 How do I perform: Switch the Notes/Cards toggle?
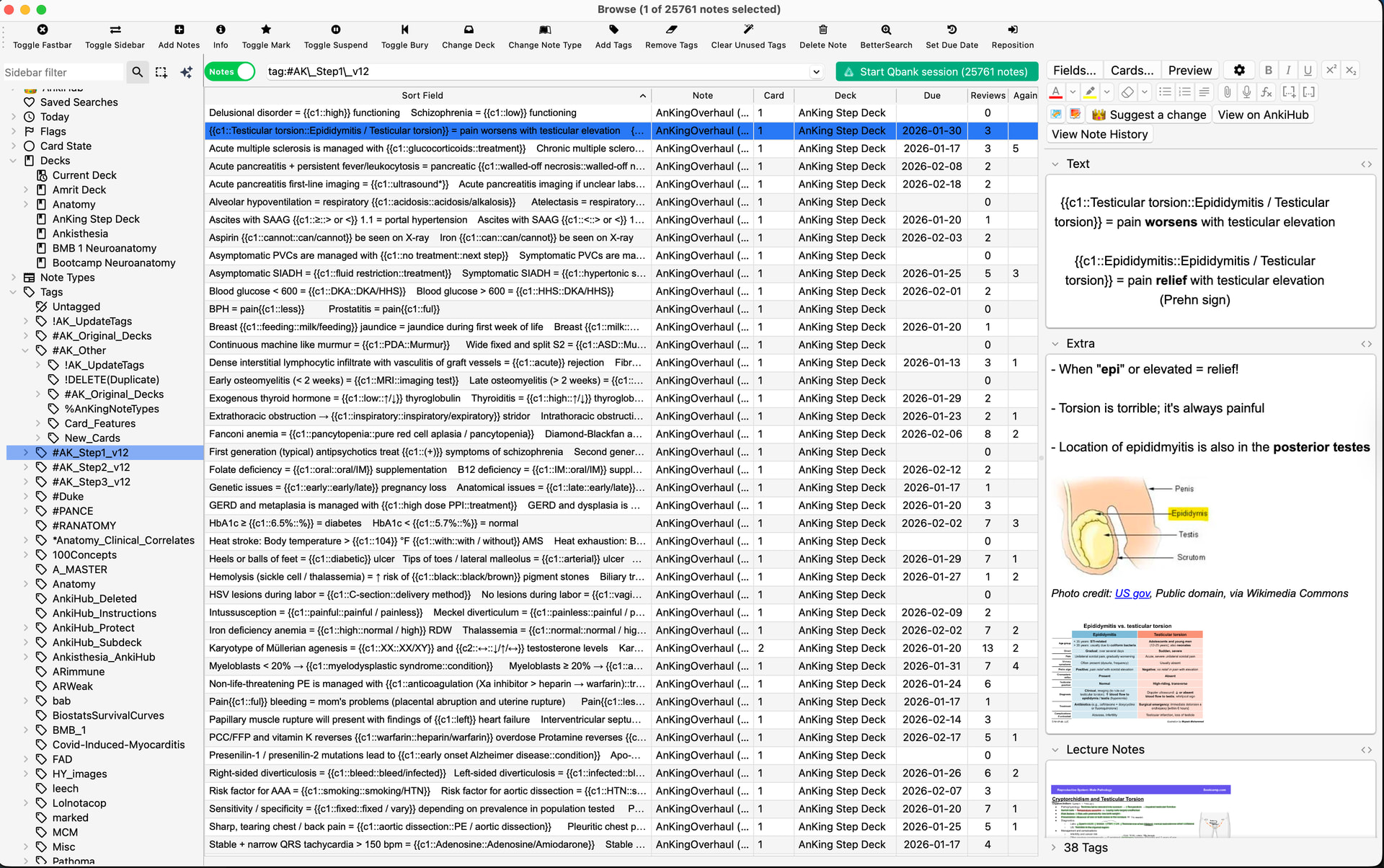231,71
